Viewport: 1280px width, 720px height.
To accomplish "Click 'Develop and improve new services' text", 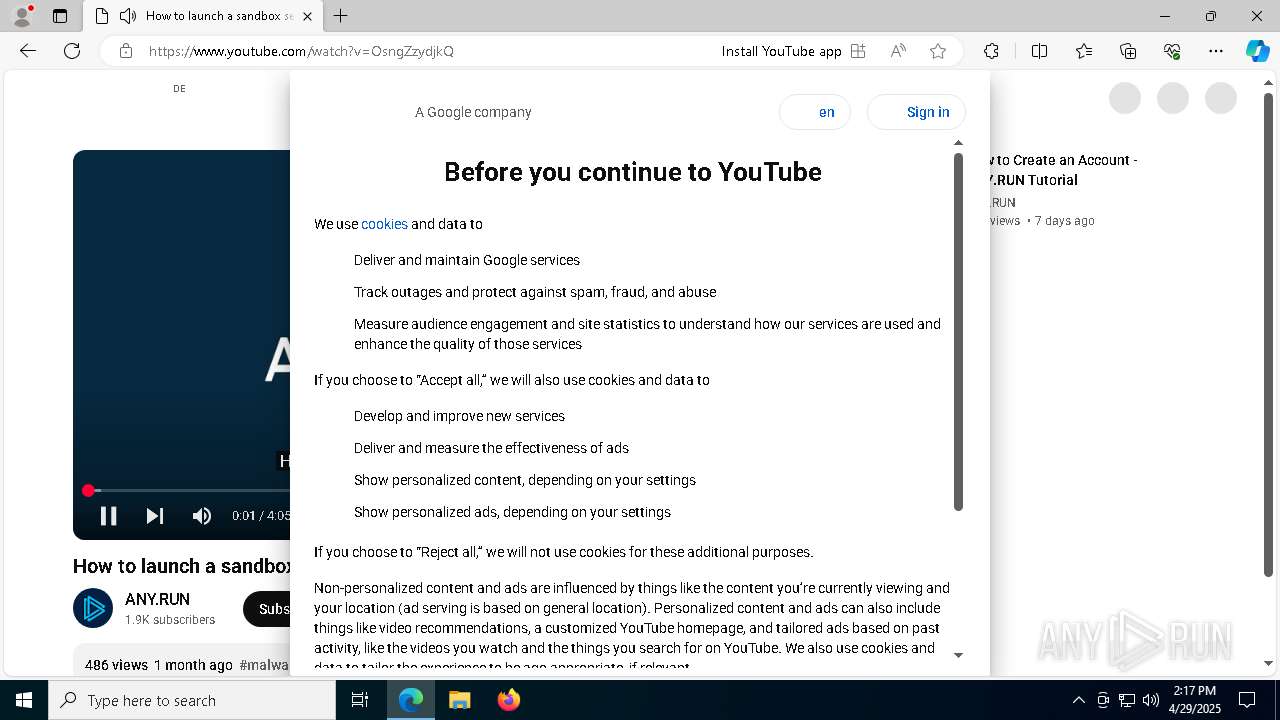I will [459, 416].
